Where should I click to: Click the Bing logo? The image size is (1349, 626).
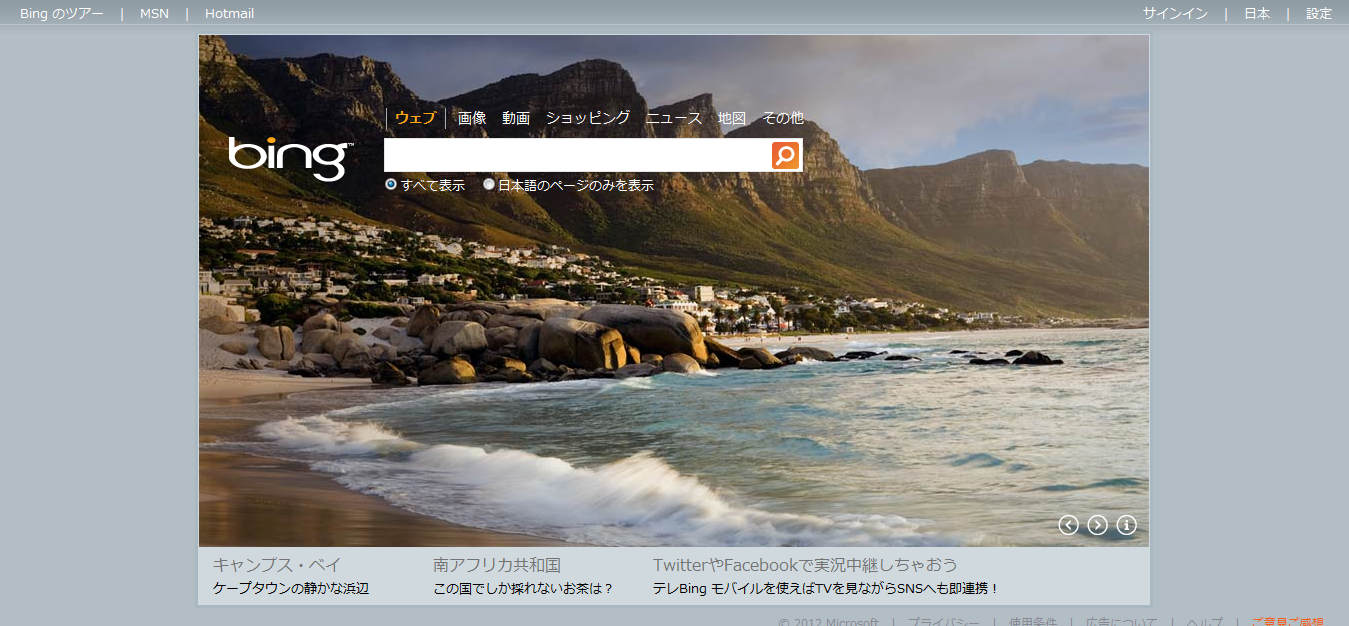click(x=290, y=157)
